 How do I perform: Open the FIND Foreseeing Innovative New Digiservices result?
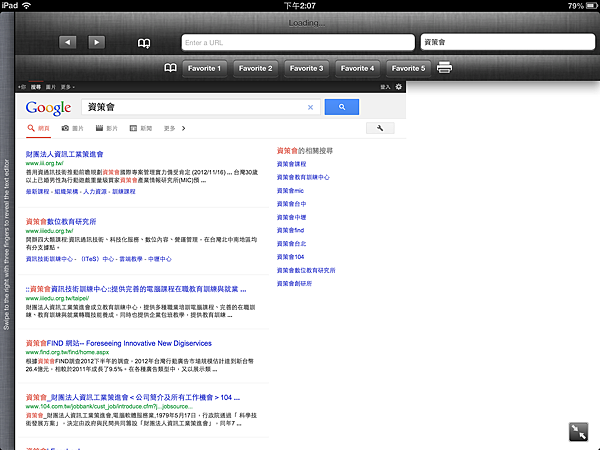pos(119,343)
